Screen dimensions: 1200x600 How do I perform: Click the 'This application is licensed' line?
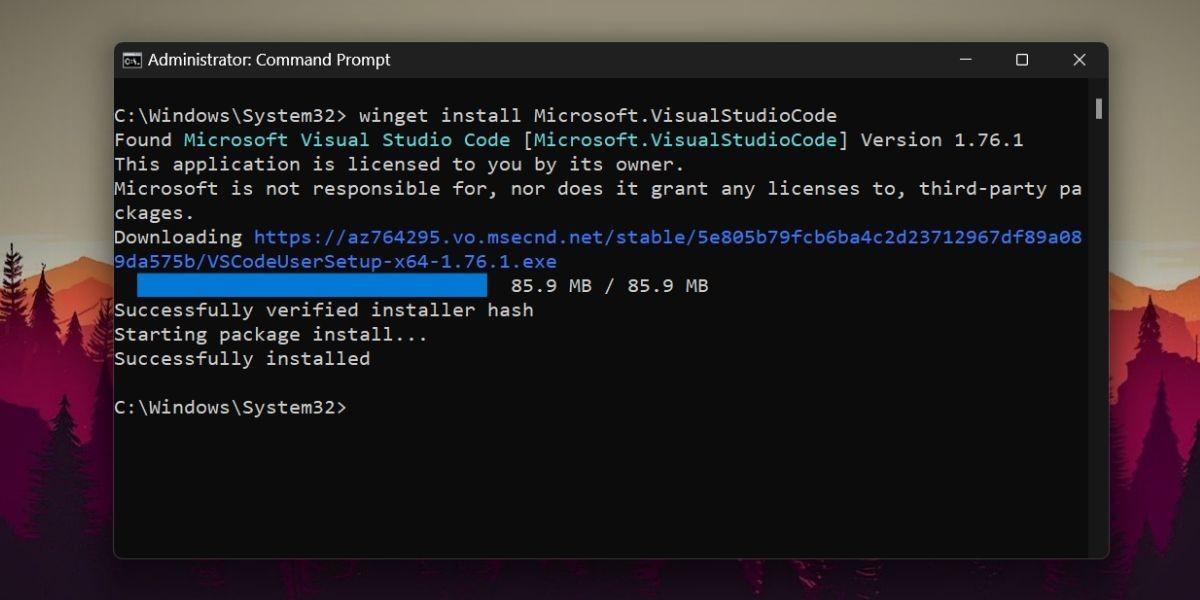click(399, 164)
